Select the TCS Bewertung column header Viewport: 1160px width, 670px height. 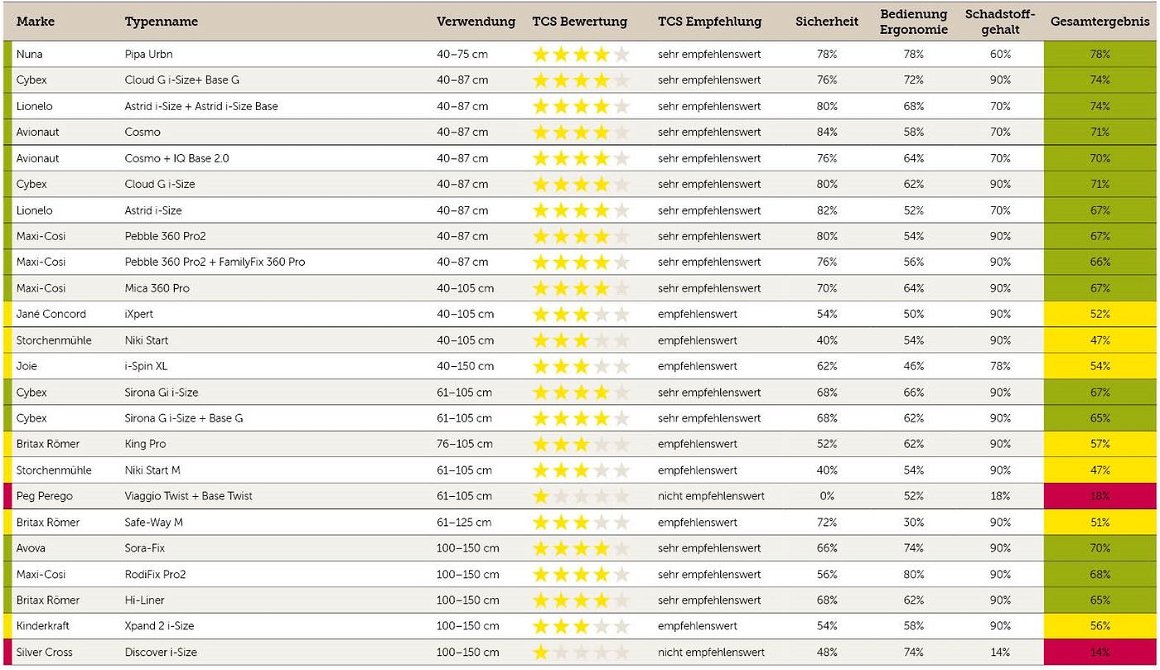click(x=580, y=22)
